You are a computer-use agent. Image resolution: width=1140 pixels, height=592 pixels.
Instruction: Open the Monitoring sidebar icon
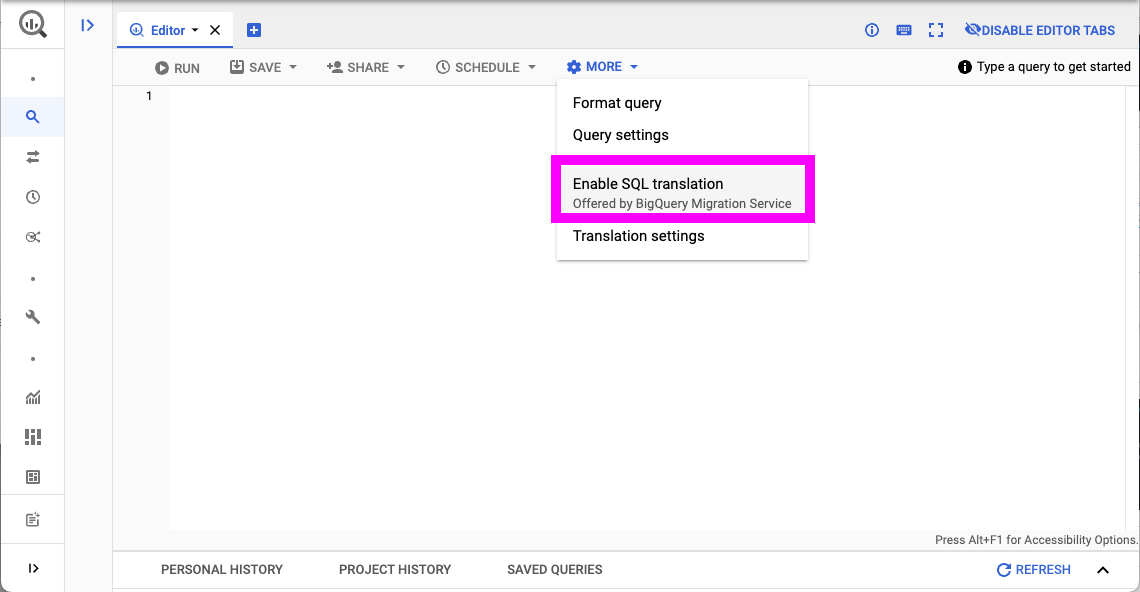pos(32,237)
